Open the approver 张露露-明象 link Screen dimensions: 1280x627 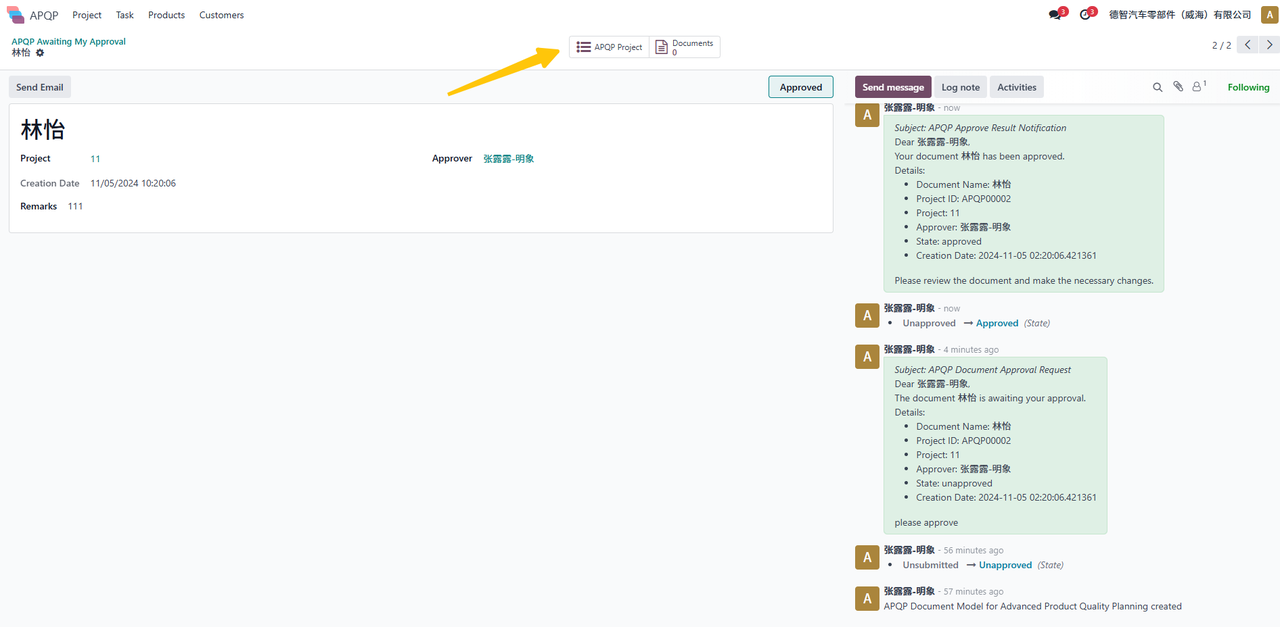pyautogui.click(x=508, y=158)
